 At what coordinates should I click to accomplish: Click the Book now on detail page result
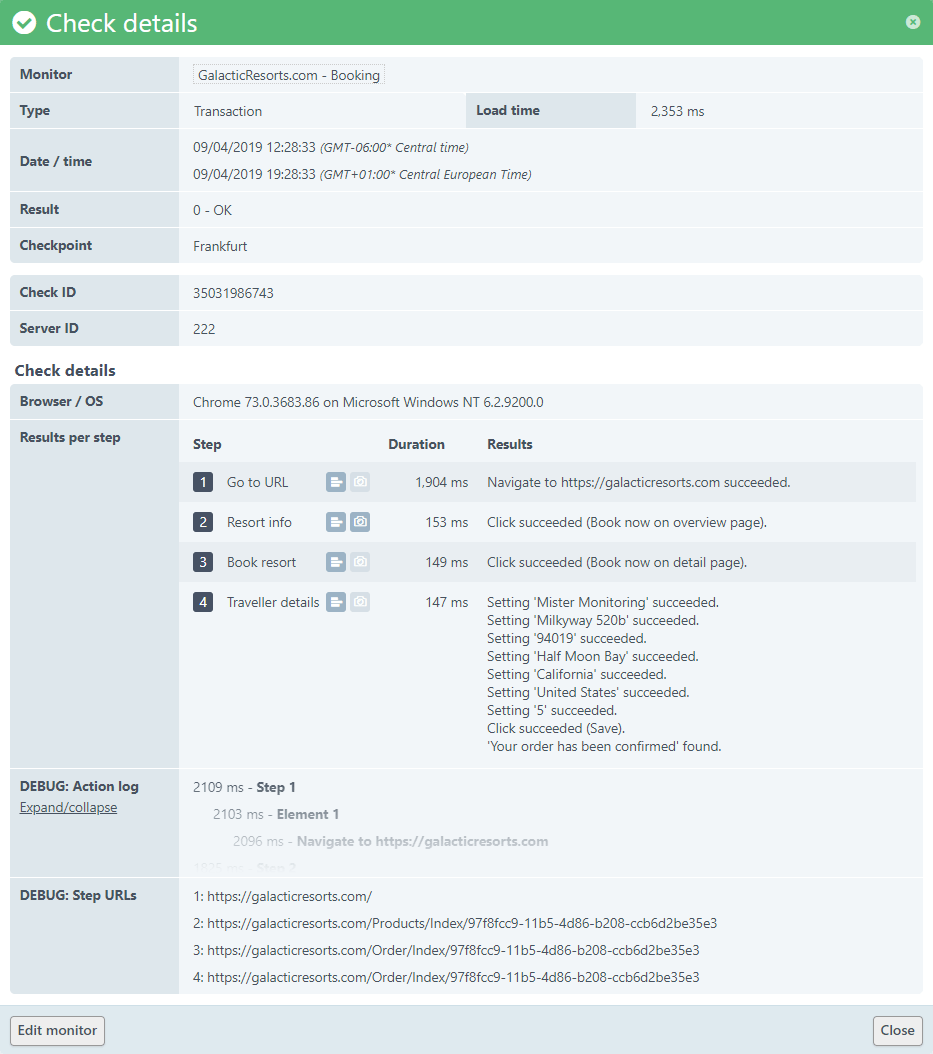[x=617, y=563]
